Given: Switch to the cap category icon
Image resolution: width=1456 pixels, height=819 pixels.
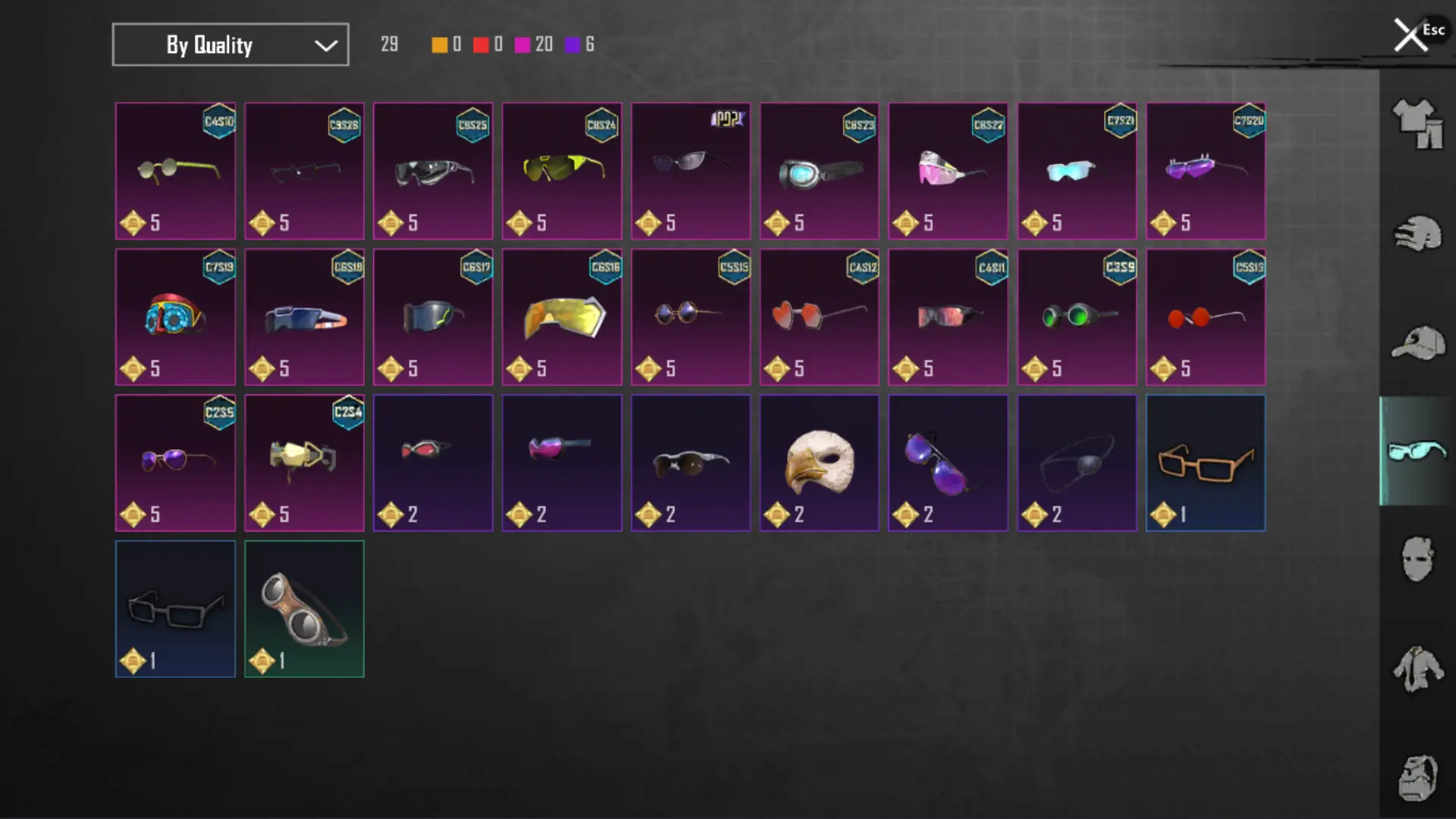Looking at the screenshot, I should tap(1417, 343).
